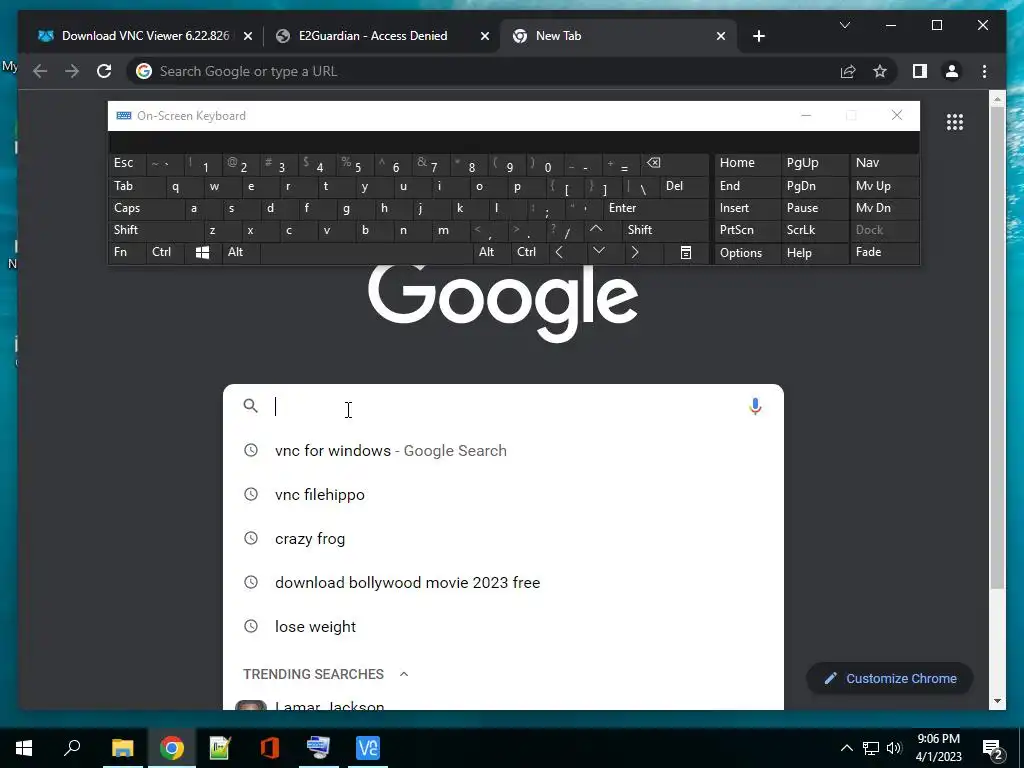The image size is (1024, 768).
Task: Click the left arrow key on the On-Screen Keyboard
Action: (559, 252)
